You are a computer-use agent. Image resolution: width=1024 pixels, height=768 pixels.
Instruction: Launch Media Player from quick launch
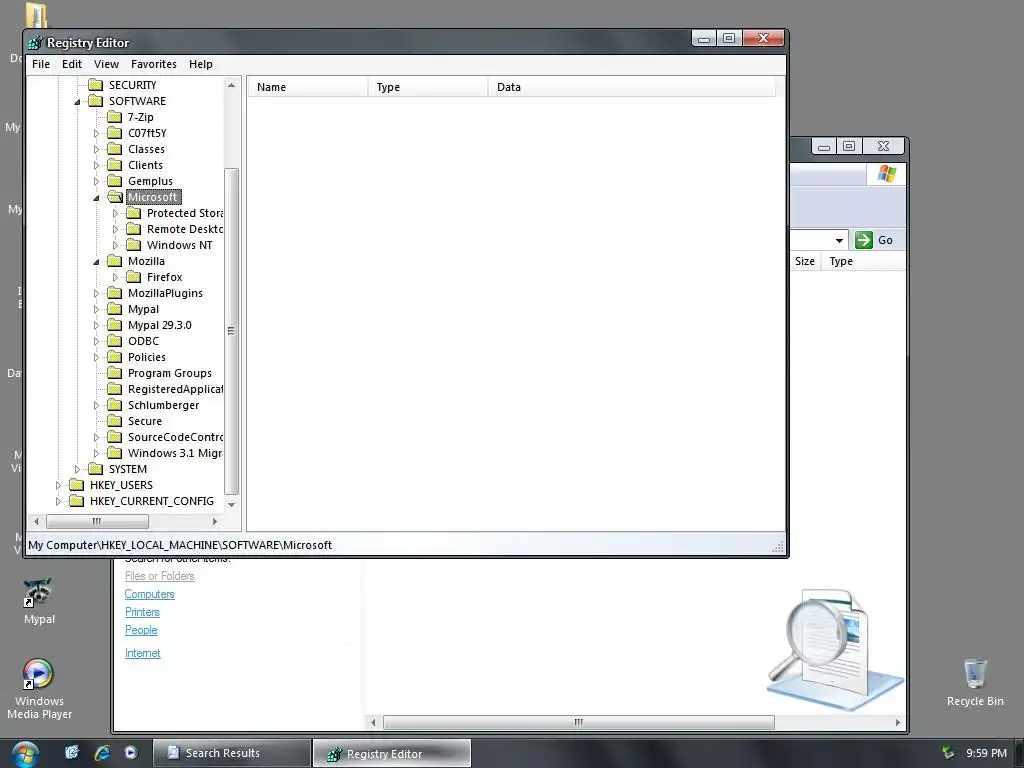131,753
